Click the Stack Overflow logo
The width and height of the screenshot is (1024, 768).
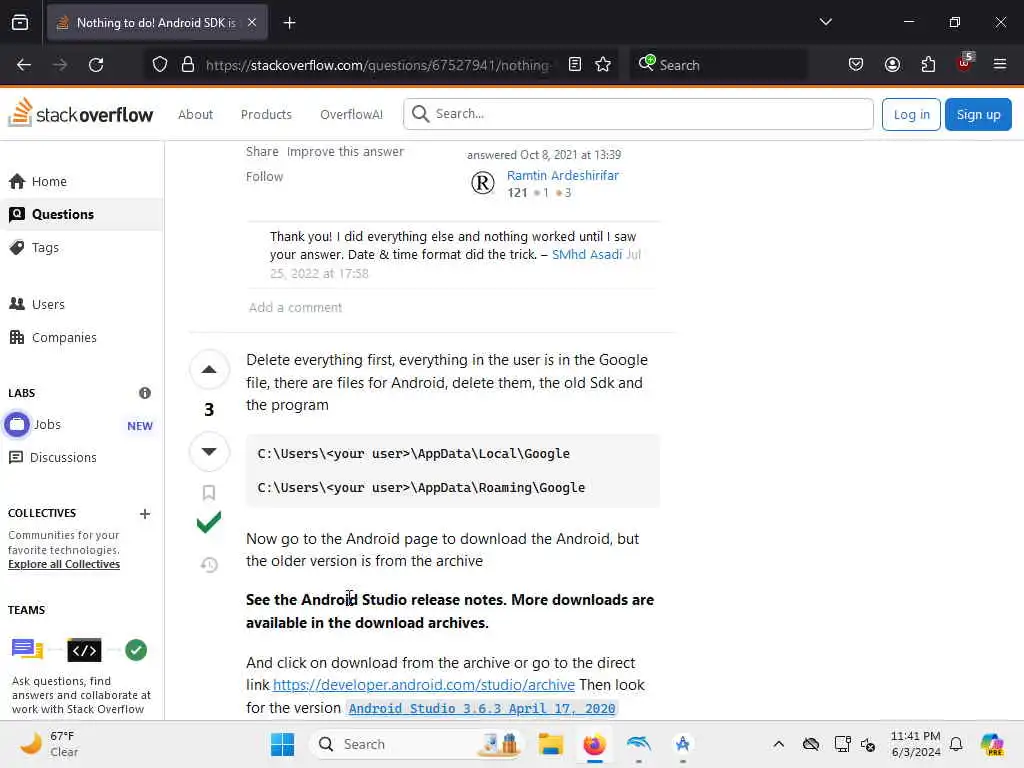point(81,113)
